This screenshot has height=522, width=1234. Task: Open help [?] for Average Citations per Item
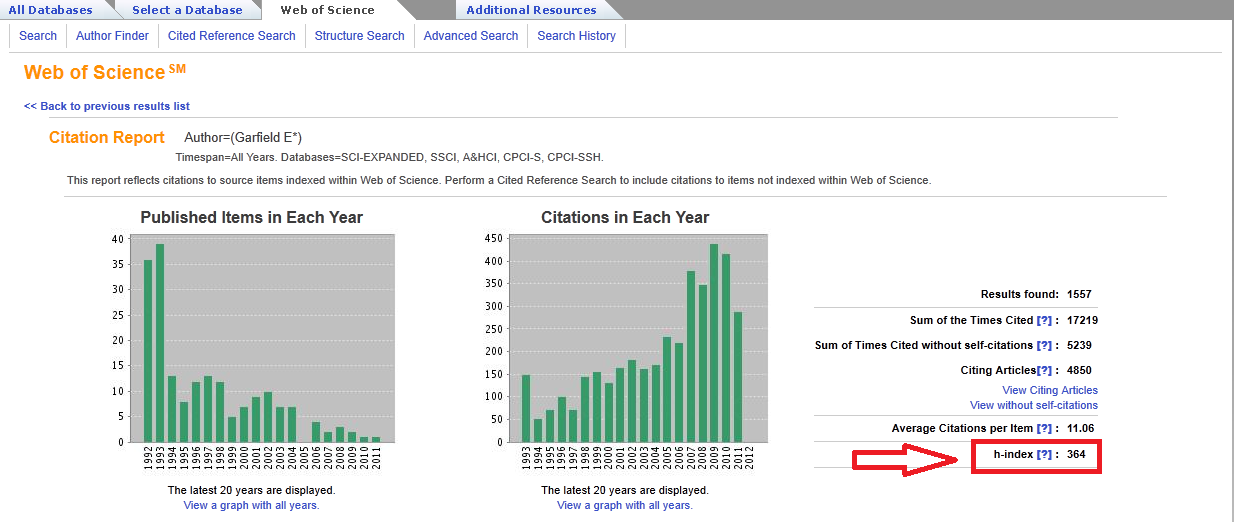pos(1045,428)
